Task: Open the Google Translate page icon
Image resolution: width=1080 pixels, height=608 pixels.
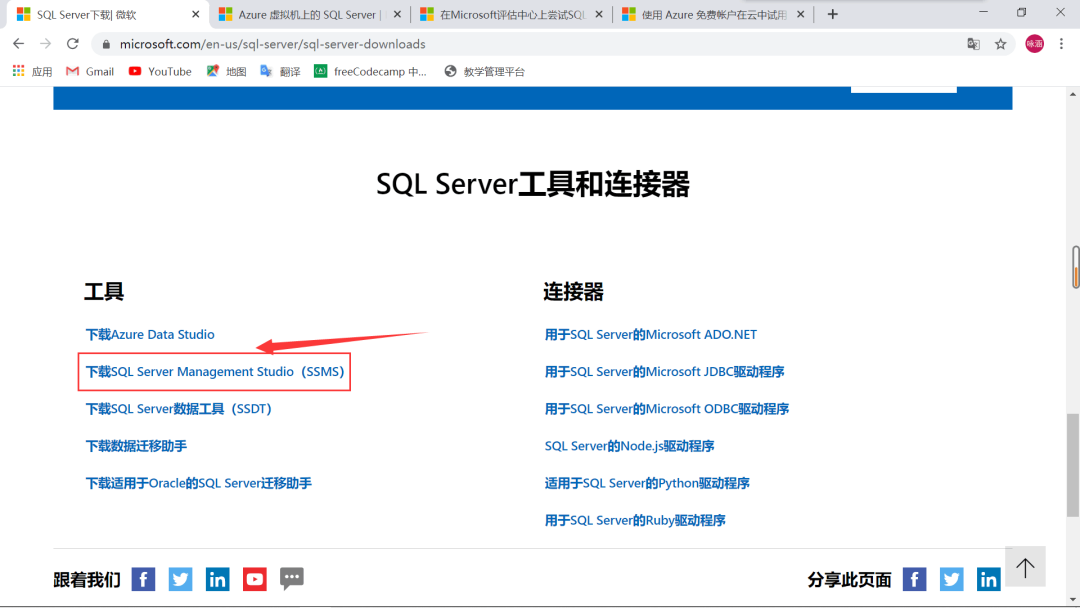Action: 973,44
